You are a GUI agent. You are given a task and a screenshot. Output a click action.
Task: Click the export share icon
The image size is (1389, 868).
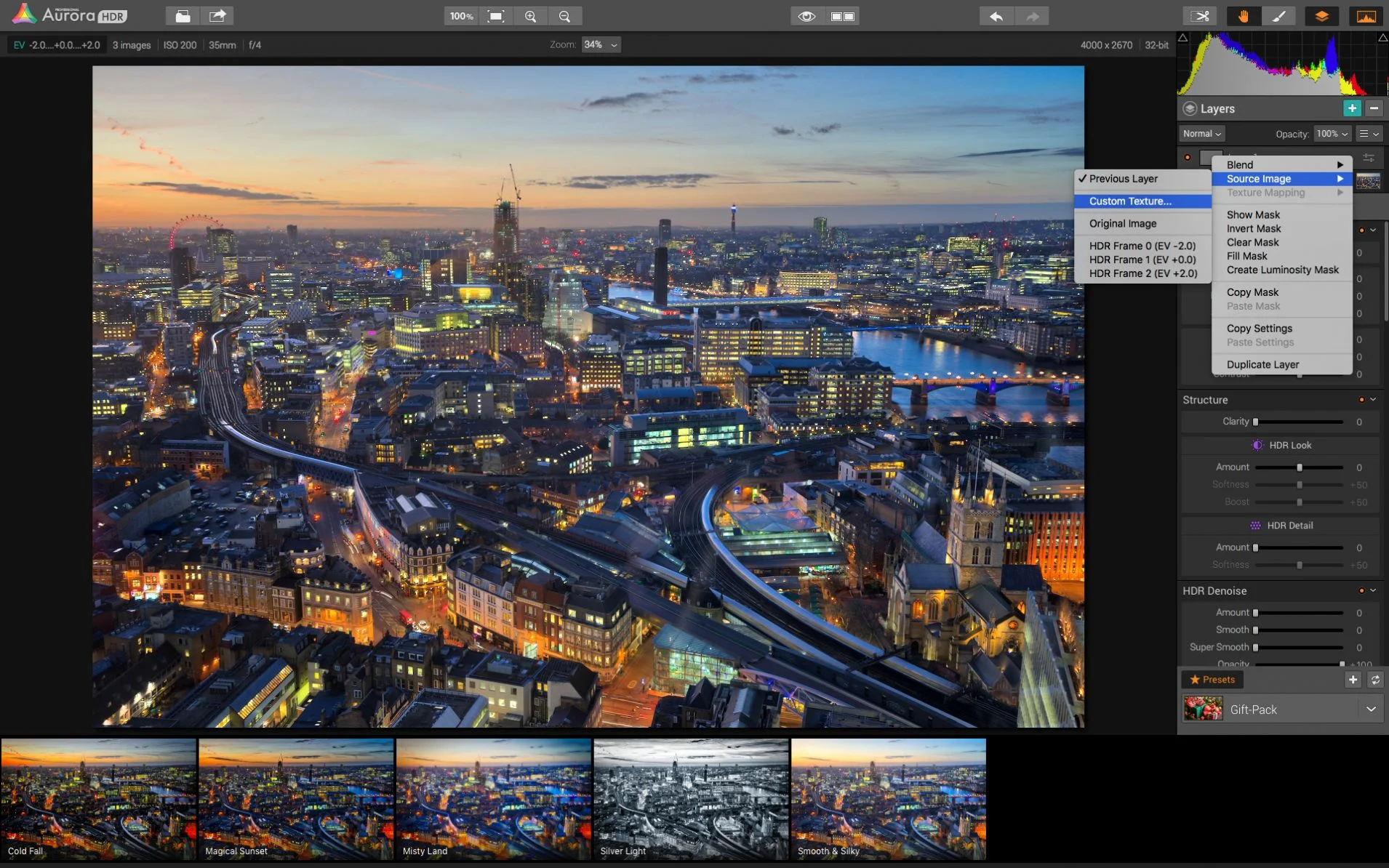coord(217,16)
